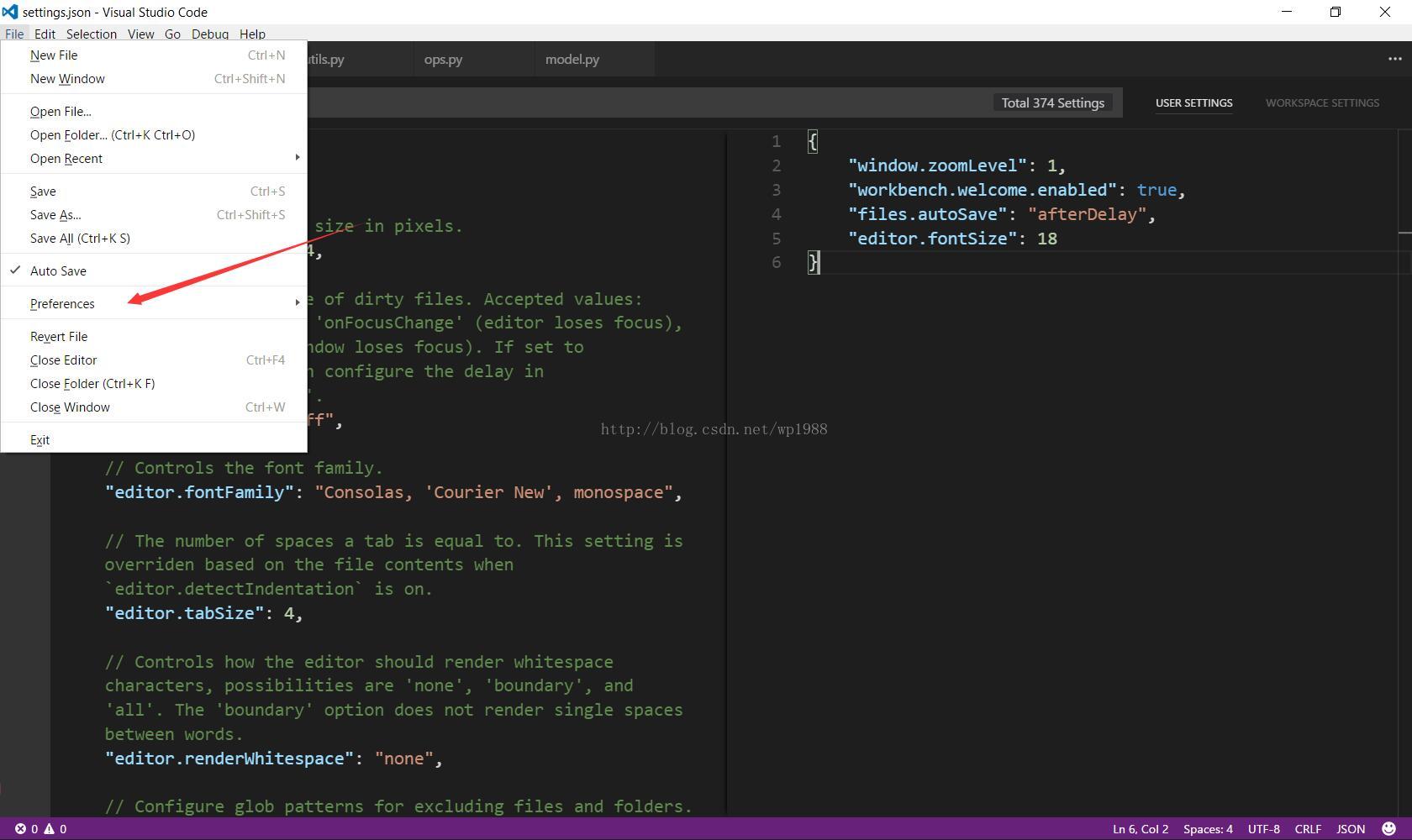The width and height of the screenshot is (1412, 840).
Task: Toggle the Auto Save menu entry
Action: [154, 270]
